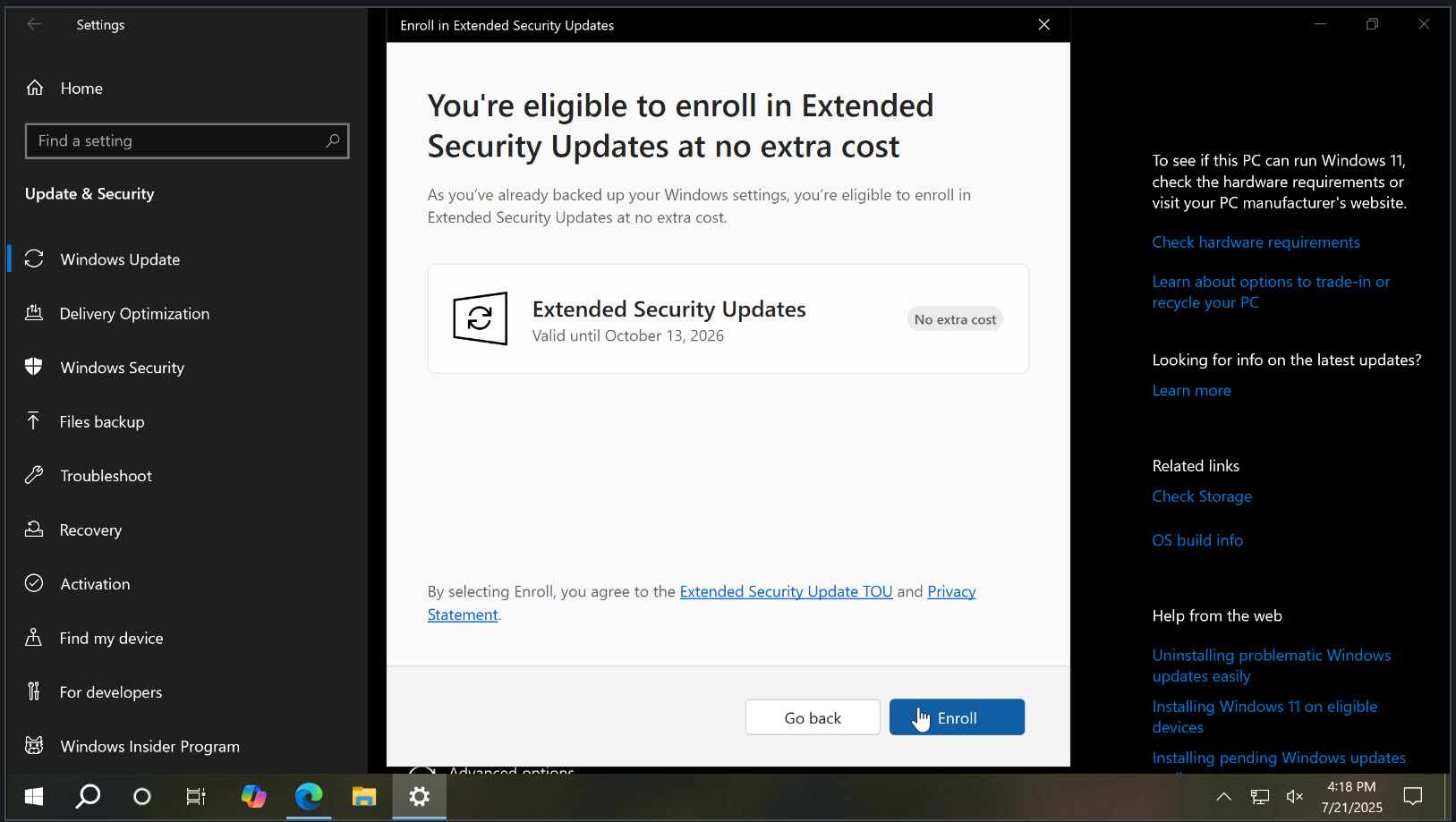Select Windows Update in the sidebar
This screenshot has width=1456, height=822.
[x=119, y=259]
